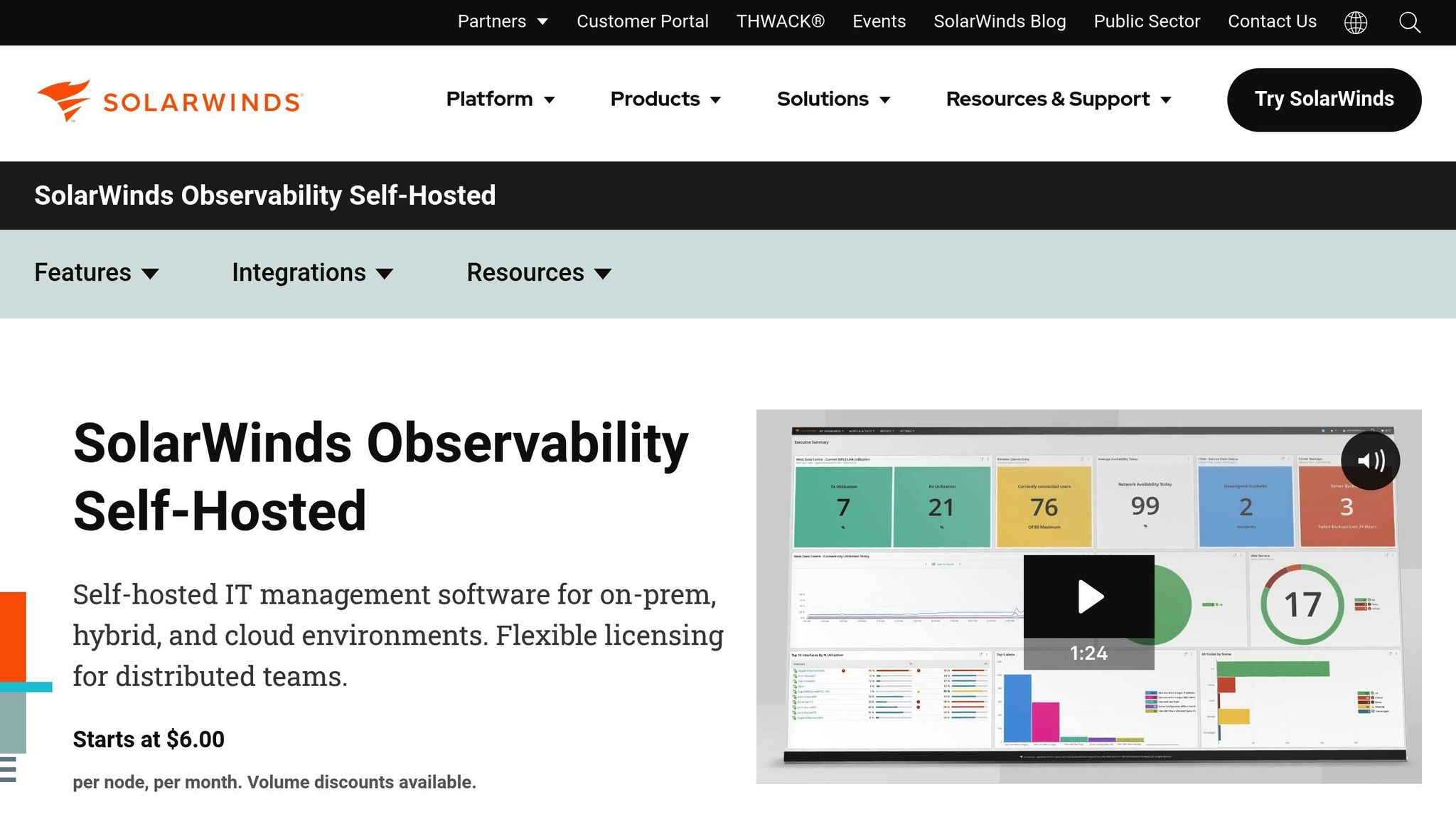
Task: Click the Self-hosted IT management description paragraph
Action: click(398, 635)
